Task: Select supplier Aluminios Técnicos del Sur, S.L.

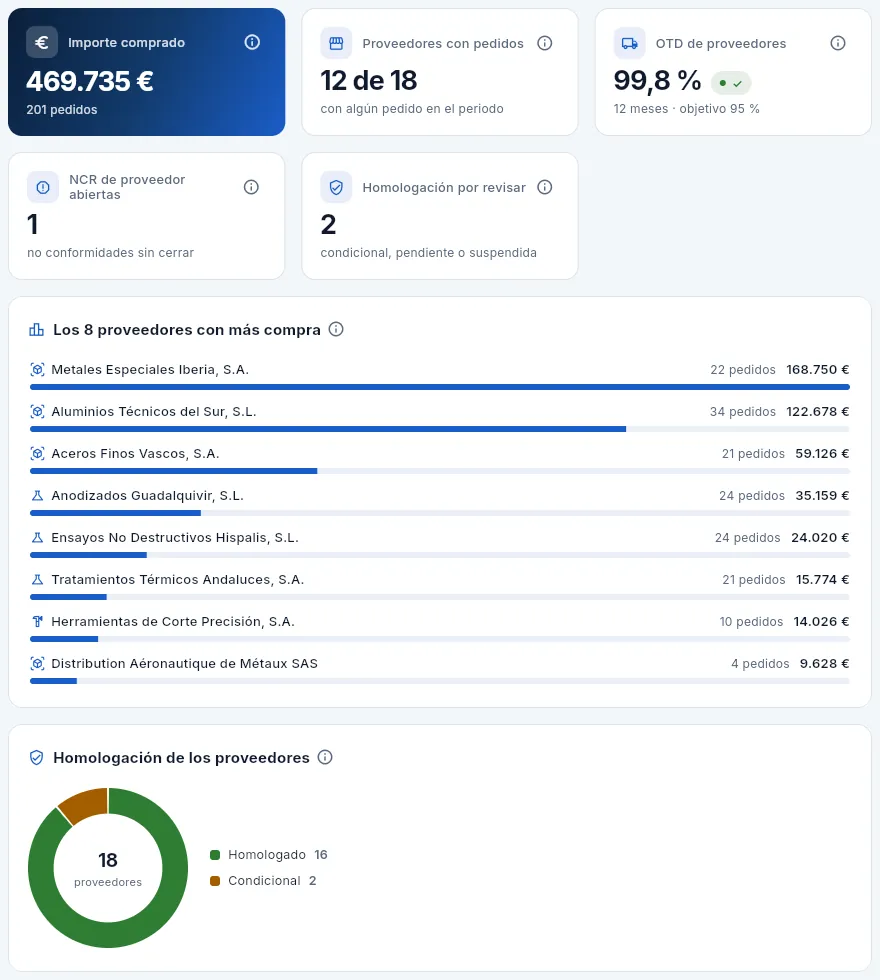Action: 154,411
